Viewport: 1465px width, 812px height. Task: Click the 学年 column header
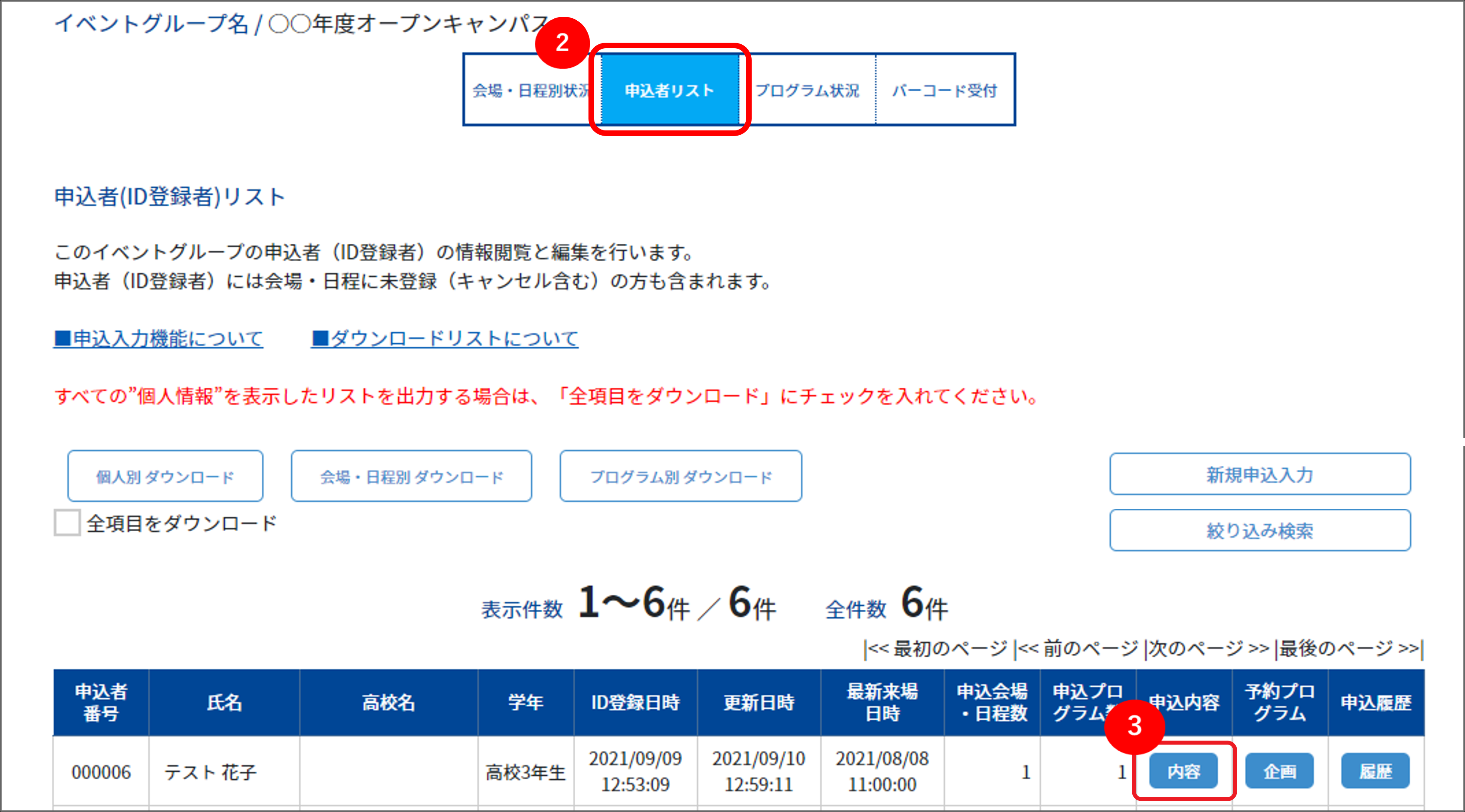525,702
